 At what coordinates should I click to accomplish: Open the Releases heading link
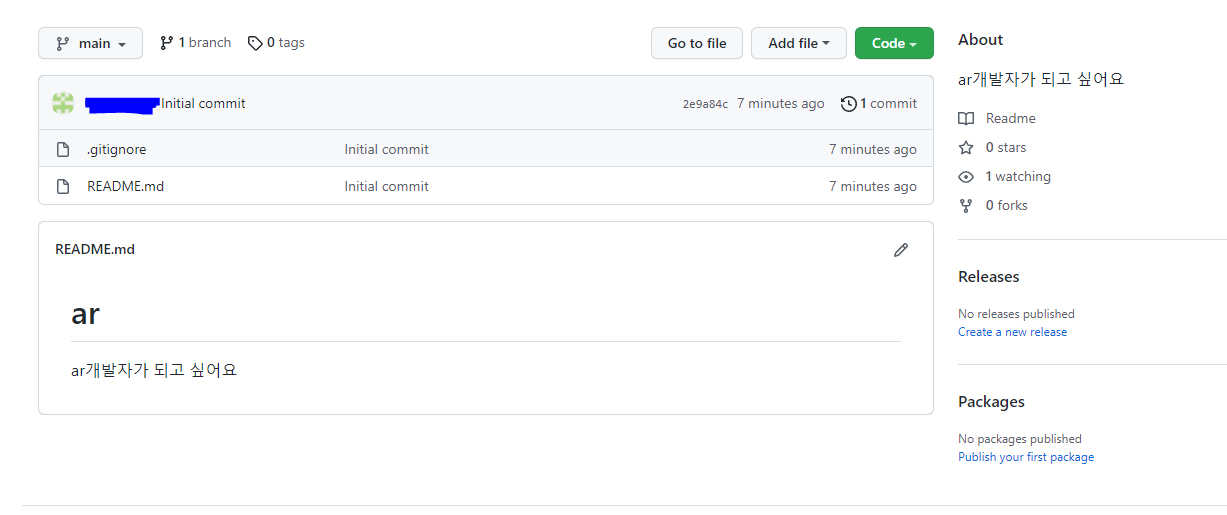click(x=989, y=277)
